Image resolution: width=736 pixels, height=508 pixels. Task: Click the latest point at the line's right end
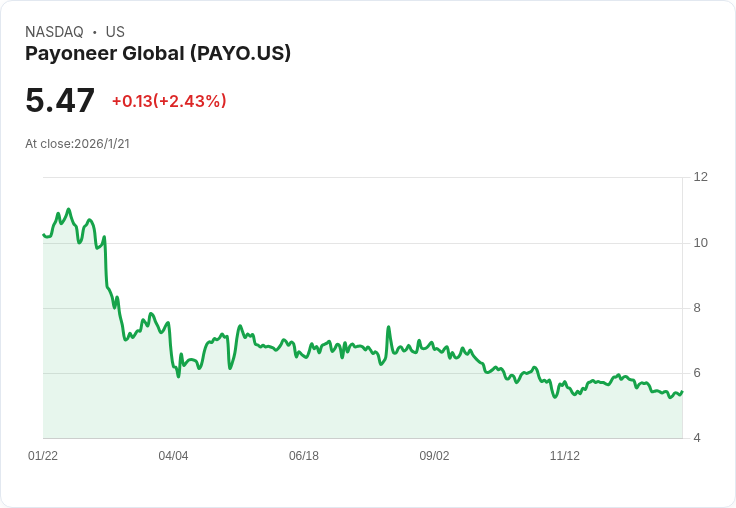682,391
